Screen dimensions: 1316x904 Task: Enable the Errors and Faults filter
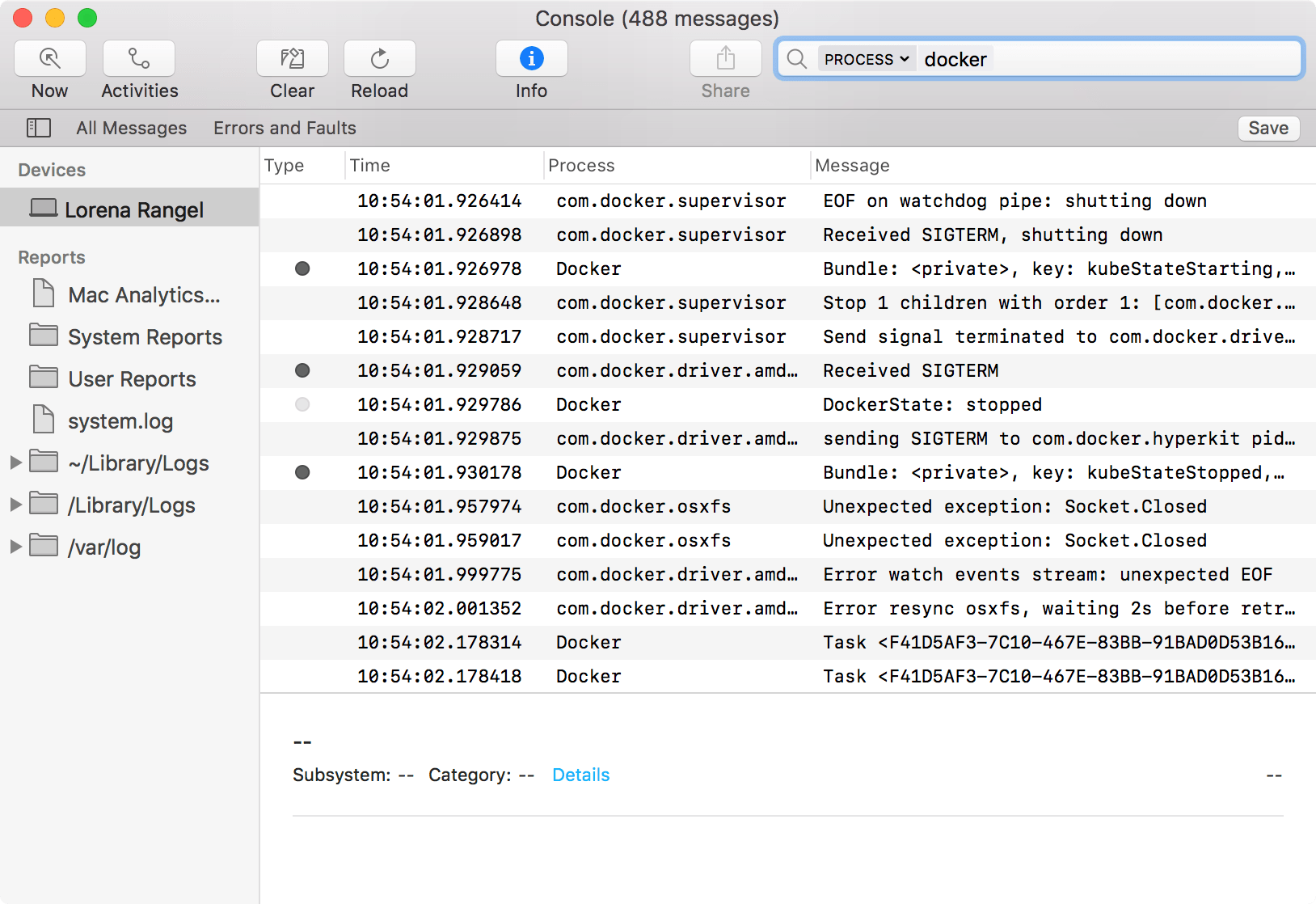(x=284, y=128)
